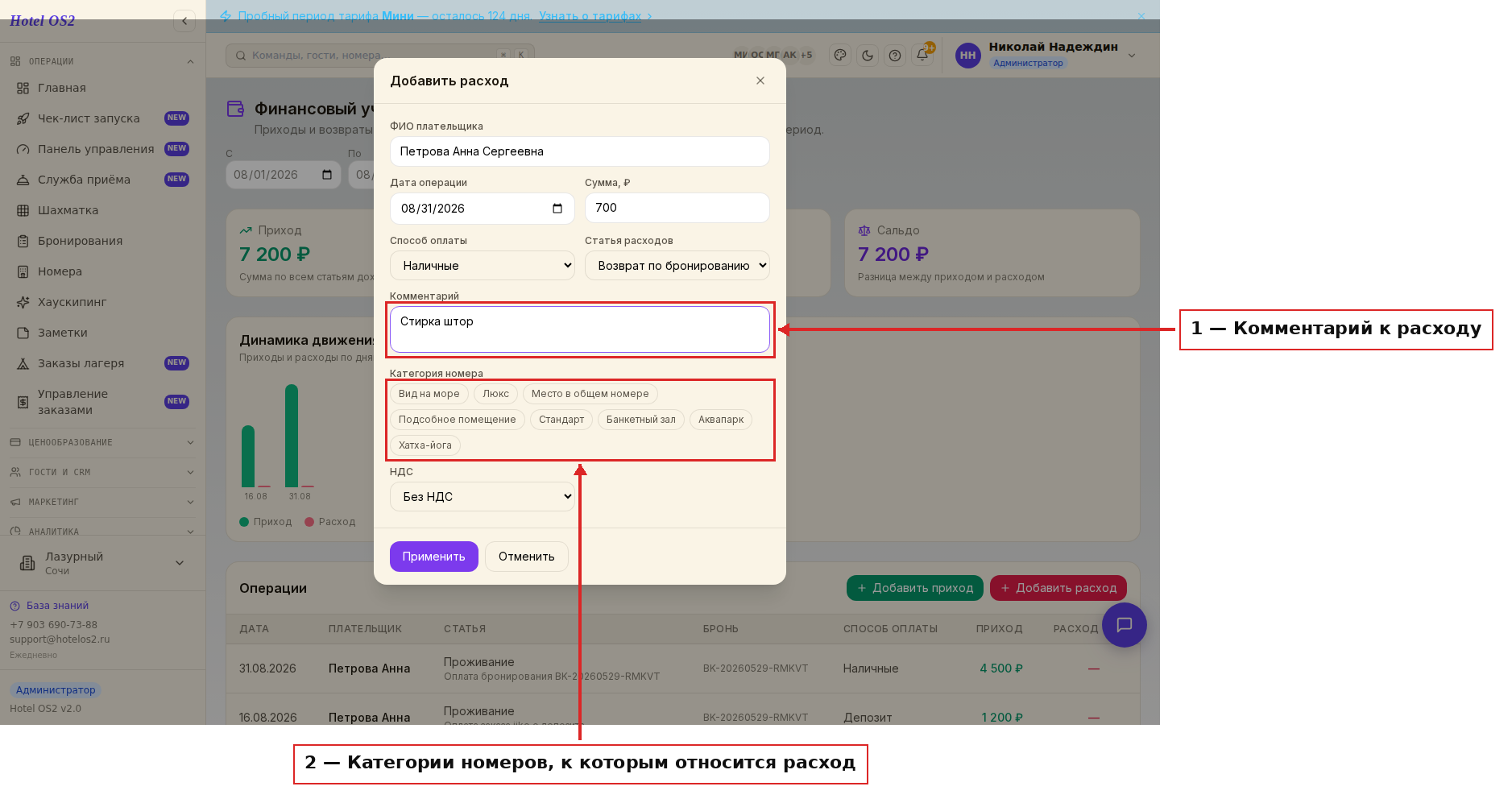Image resolution: width=1512 pixels, height=803 pixels.
Task: Expand the ГОСТИ И CRM section
Action: click(x=102, y=472)
